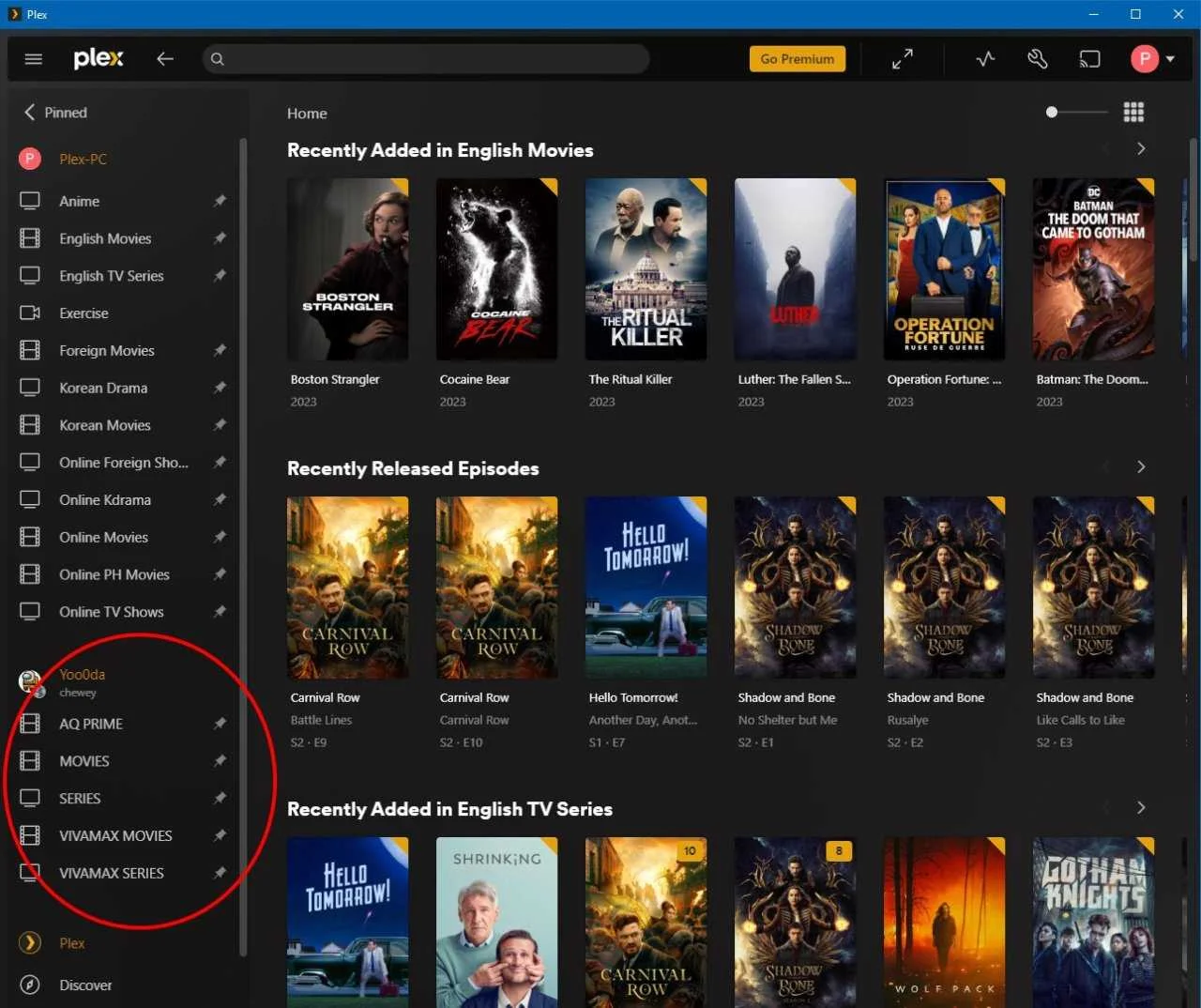Adjust the poster size slider
The image size is (1201, 1008).
click(1076, 112)
